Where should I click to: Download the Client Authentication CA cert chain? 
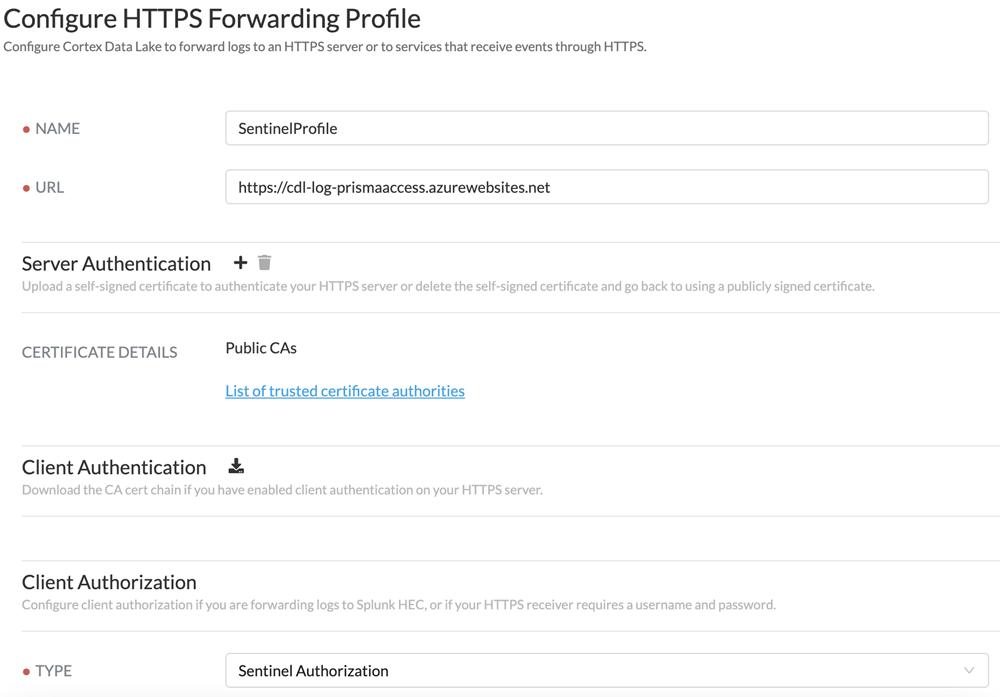coord(236,466)
